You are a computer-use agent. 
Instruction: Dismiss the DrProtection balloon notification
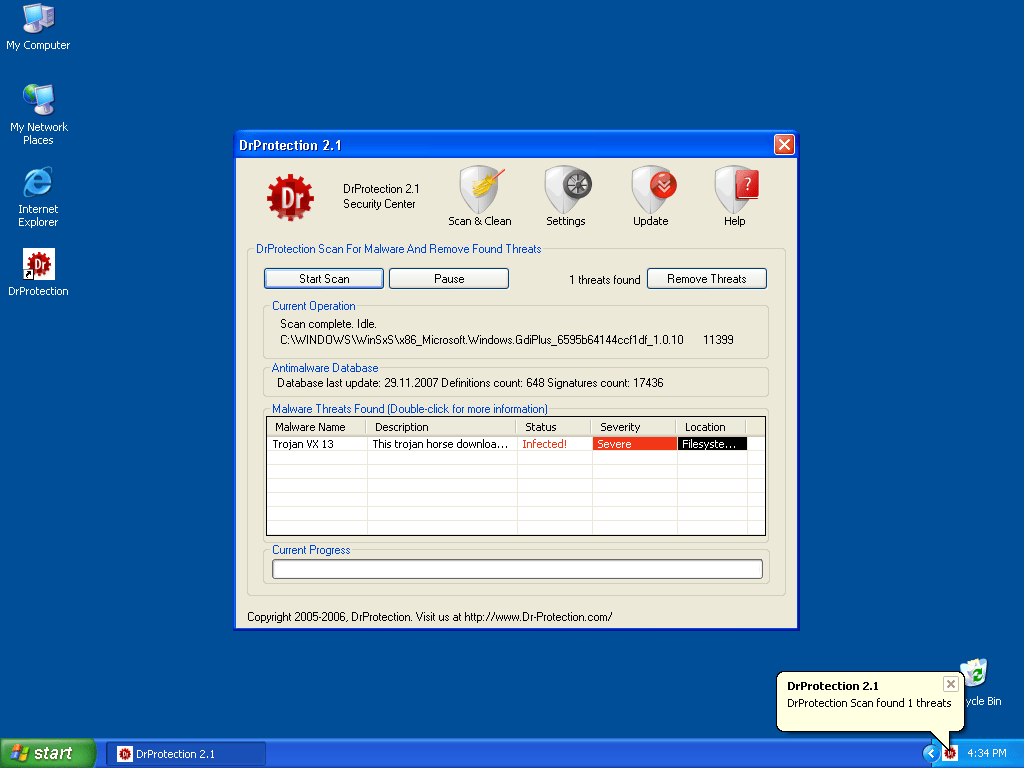coord(950,684)
